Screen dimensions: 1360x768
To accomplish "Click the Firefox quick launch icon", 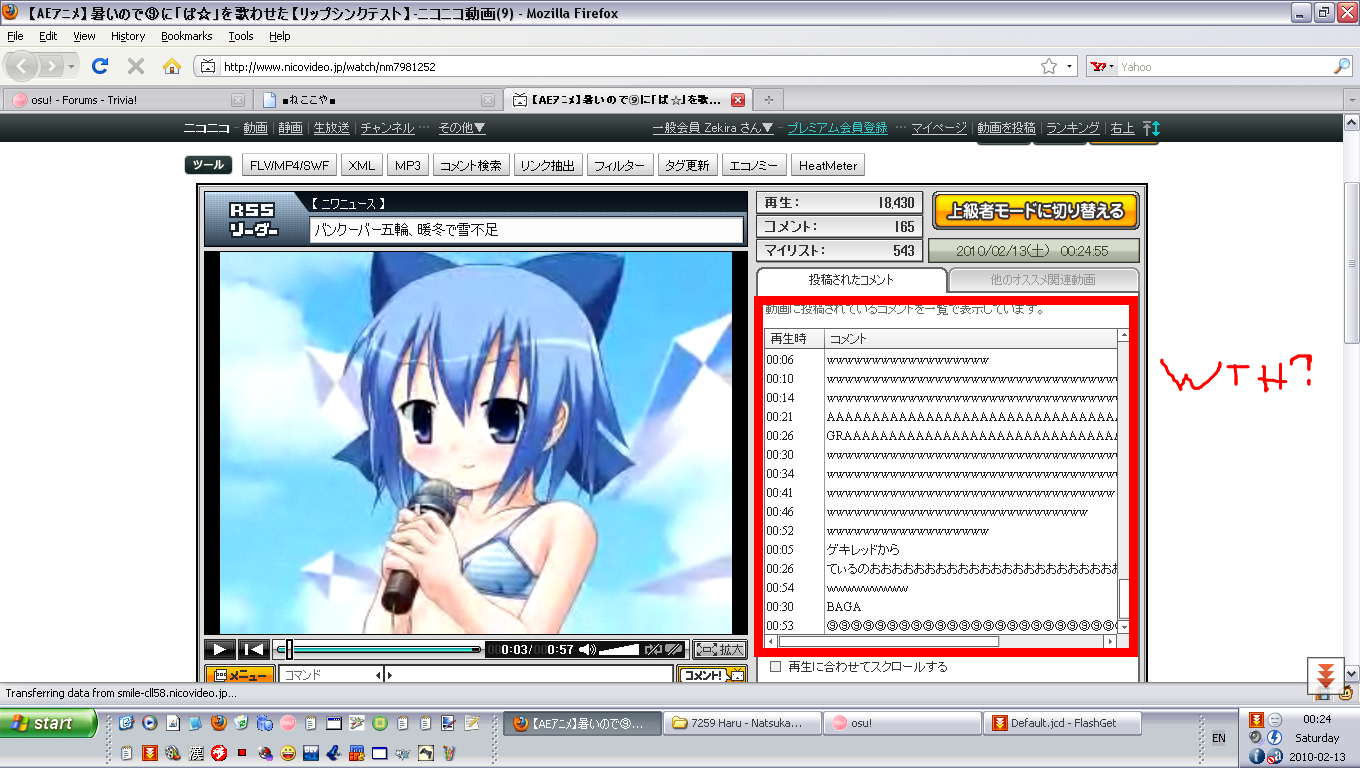I will point(218,723).
